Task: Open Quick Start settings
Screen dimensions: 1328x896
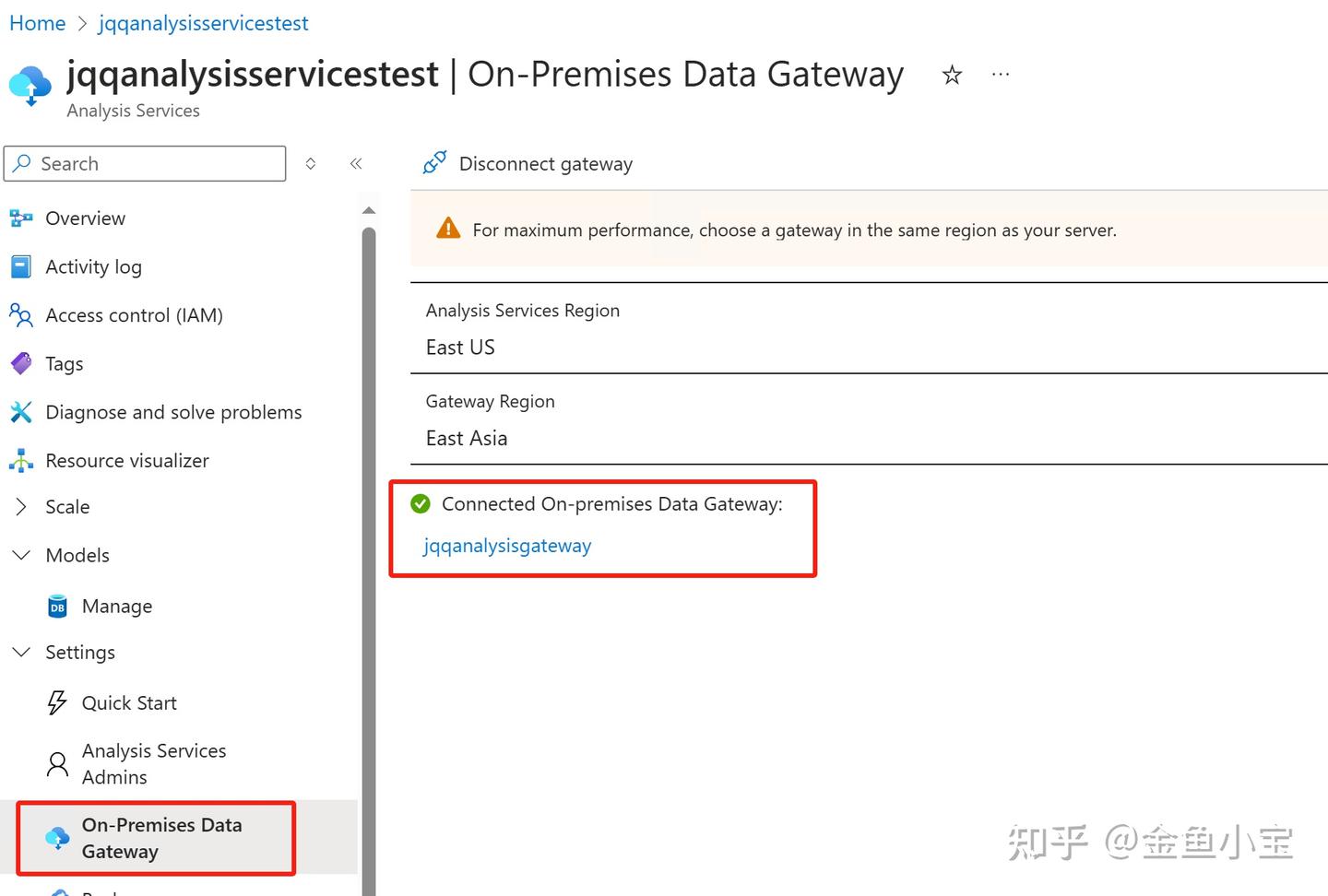Action: click(x=129, y=702)
